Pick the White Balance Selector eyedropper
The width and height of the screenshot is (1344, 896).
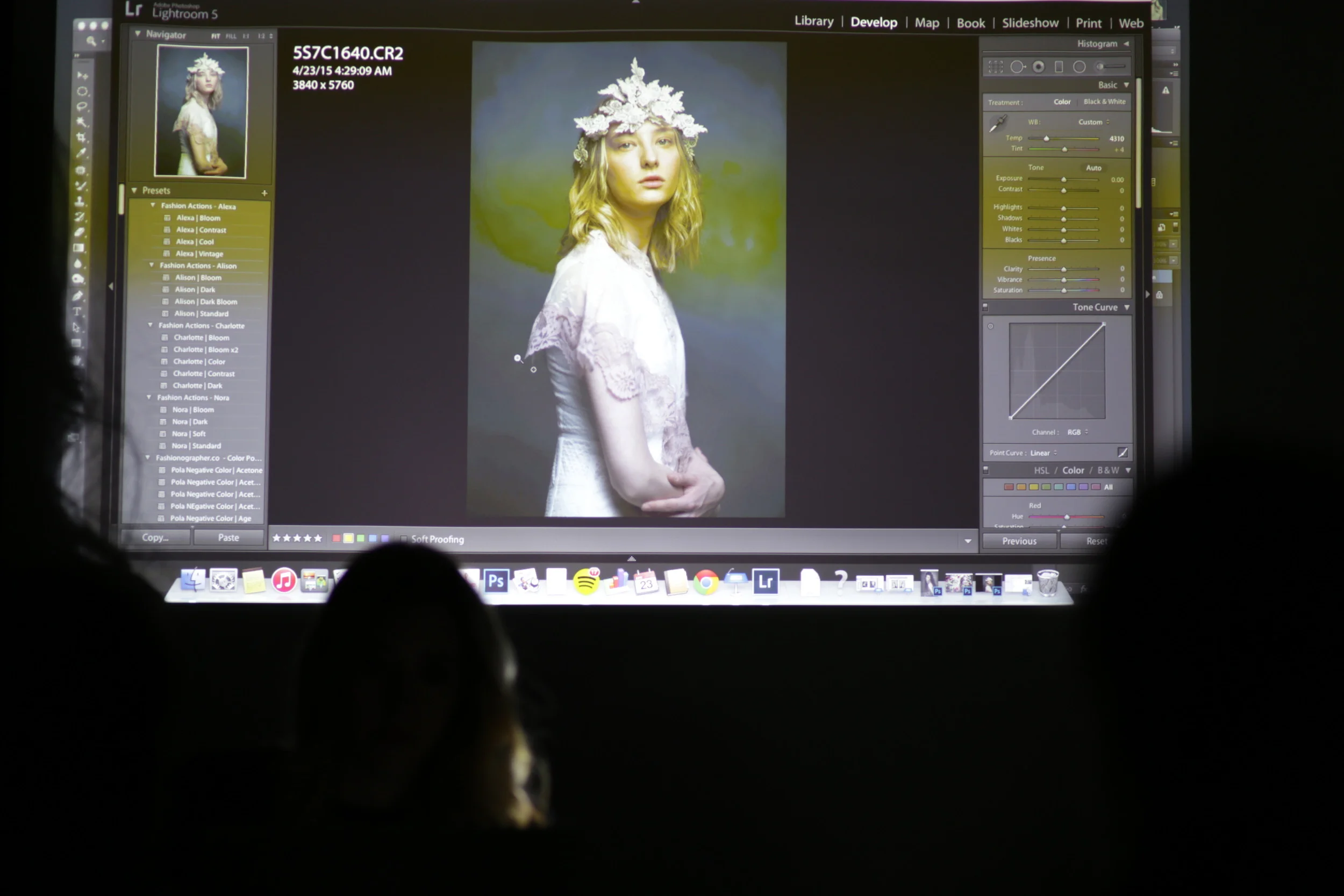click(998, 124)
